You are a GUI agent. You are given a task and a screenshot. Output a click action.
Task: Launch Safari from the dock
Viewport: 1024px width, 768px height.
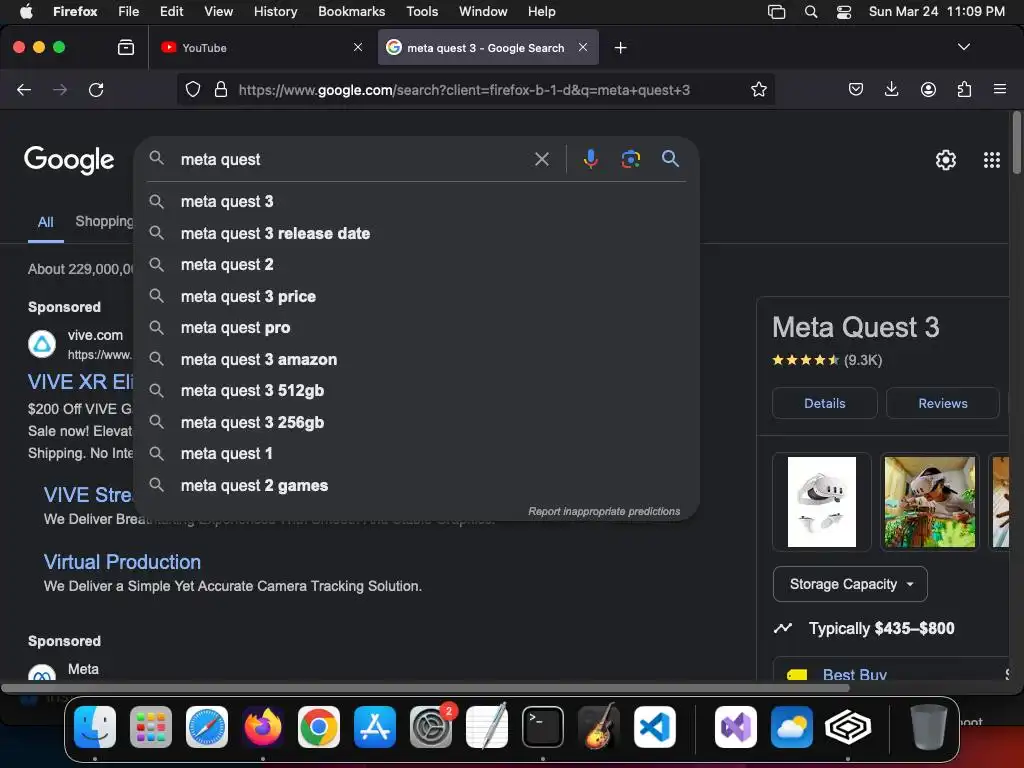point(207,727)
